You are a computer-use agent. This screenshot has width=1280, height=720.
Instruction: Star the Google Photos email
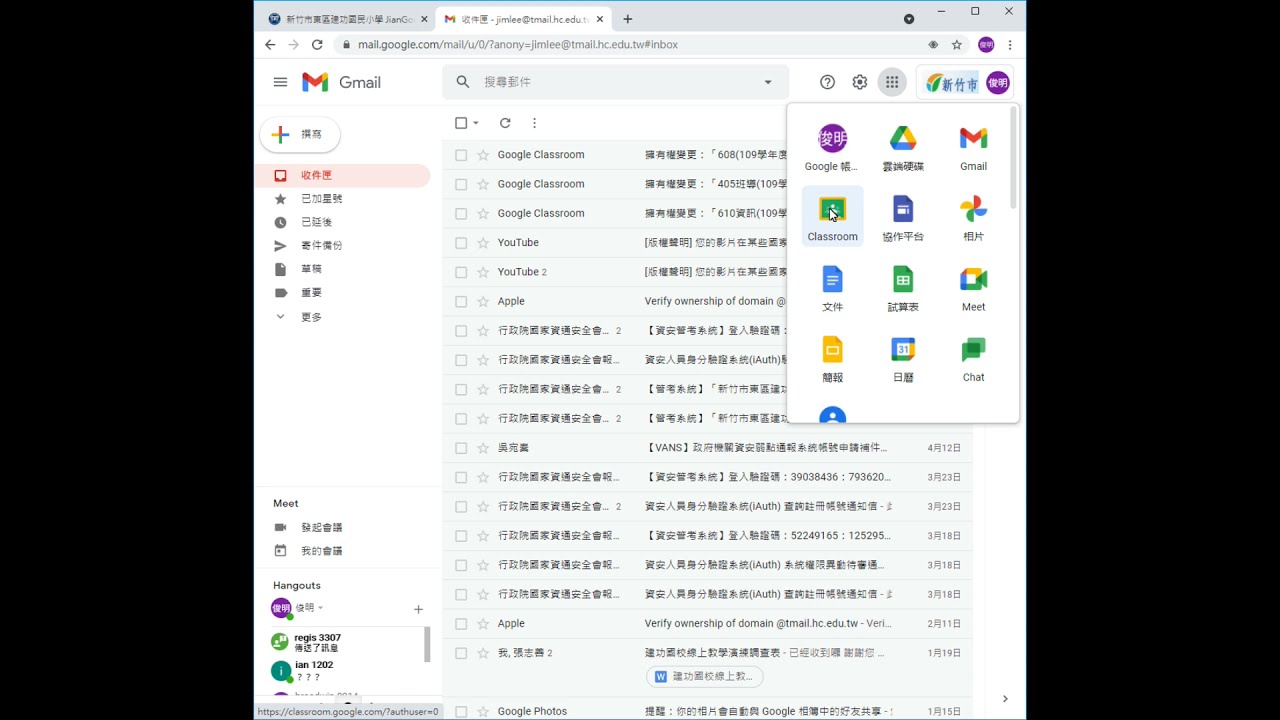click(483, 711)
